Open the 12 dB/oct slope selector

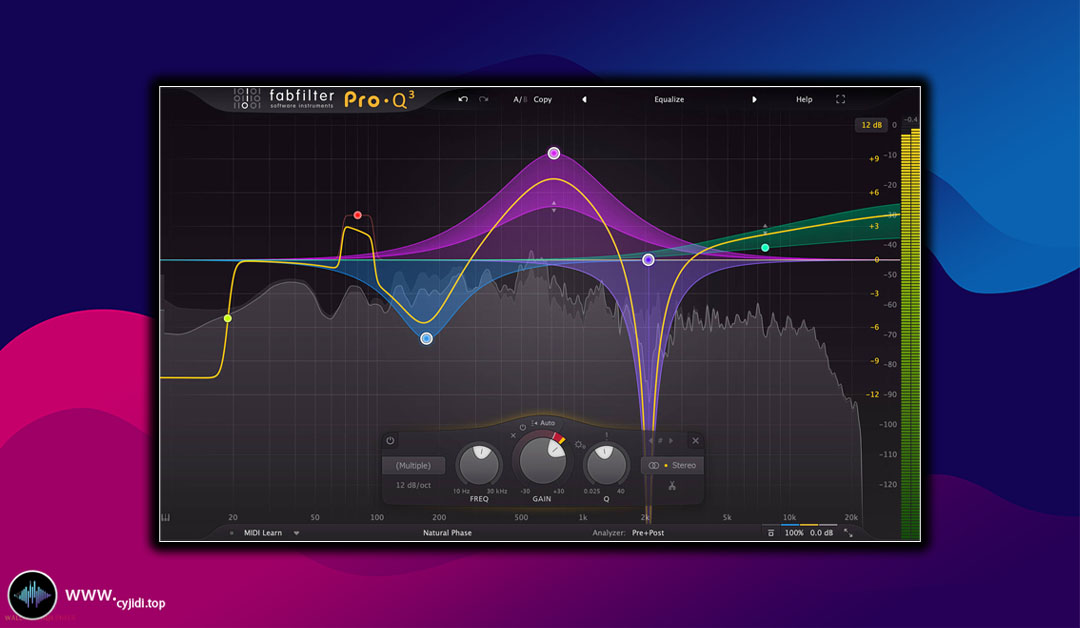pyautogui.click(x=413, y=485)
